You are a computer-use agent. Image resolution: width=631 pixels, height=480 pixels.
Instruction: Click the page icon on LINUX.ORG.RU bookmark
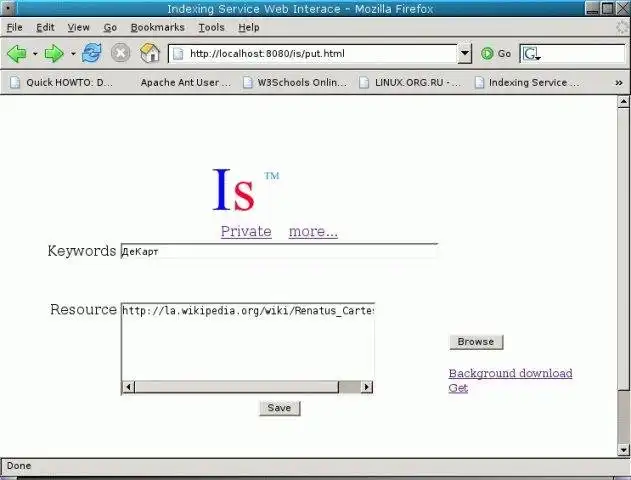pyautogui.click(x=364, y=82)
